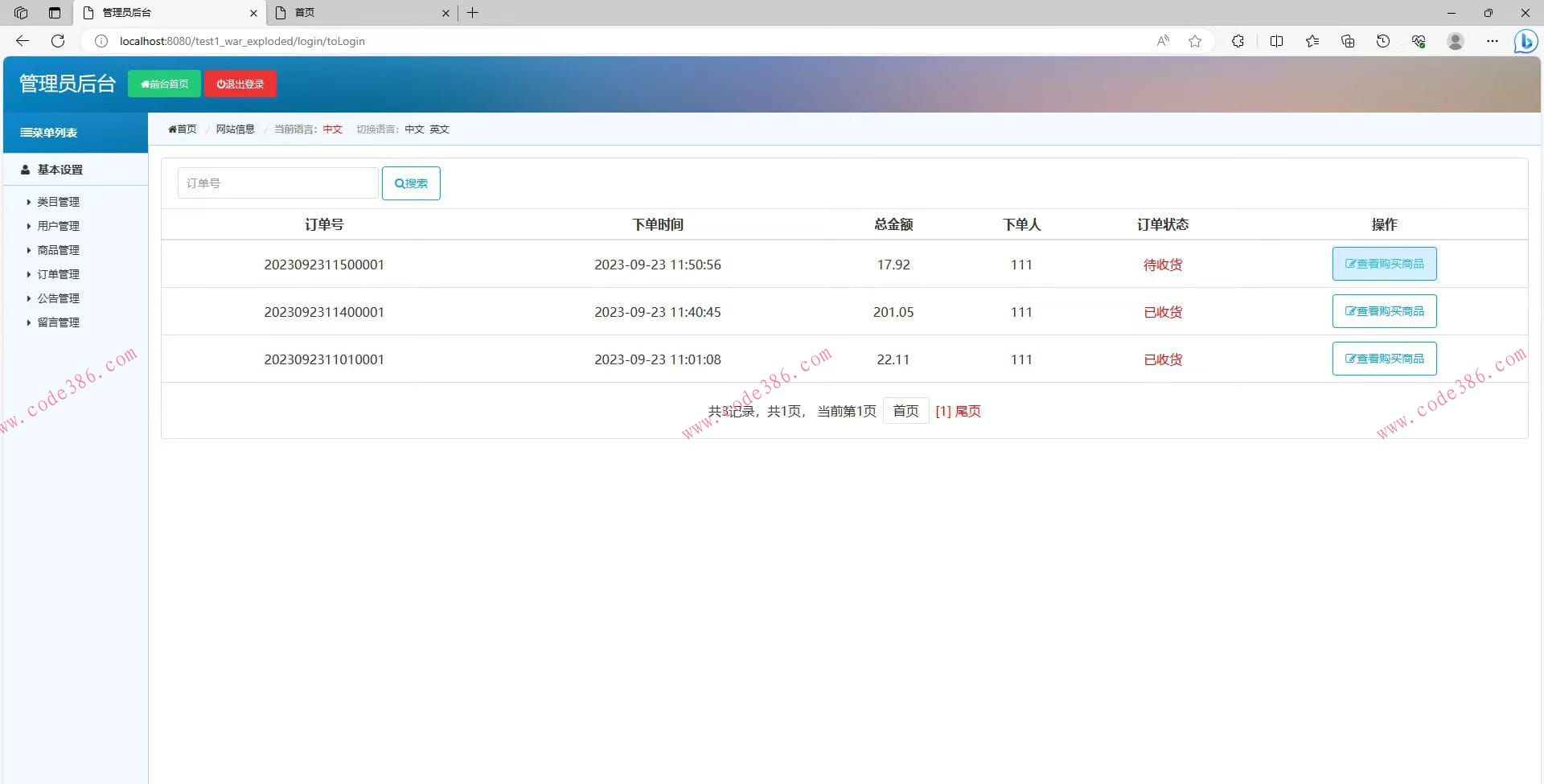Expand 留言管理 sidebar item
Image resolution: width=1544 pixels, height=784 pixels.
(58, 322)
